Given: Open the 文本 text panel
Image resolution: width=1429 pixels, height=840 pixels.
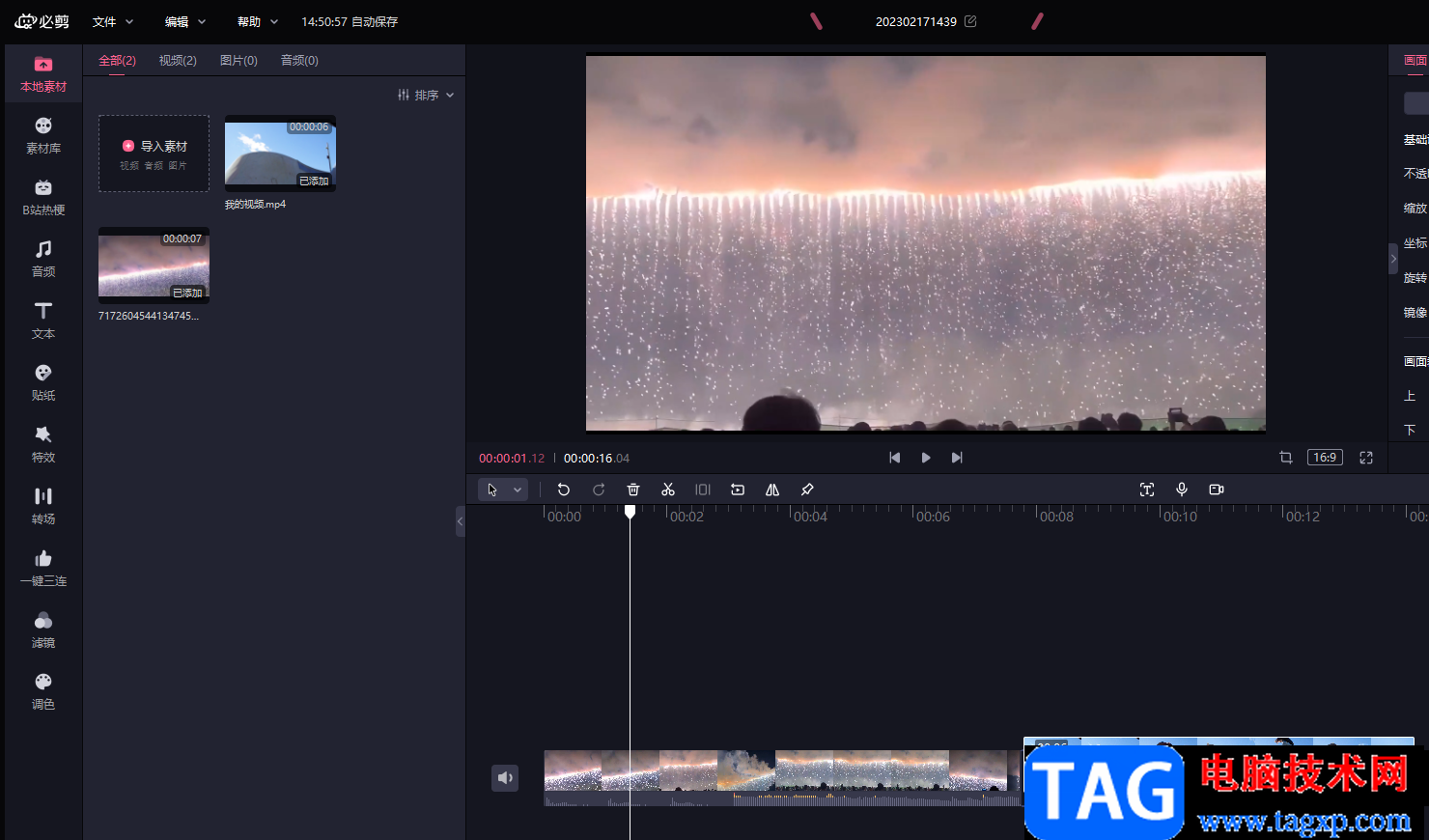Looking at the screenshot, I should (x=43, y=321).
